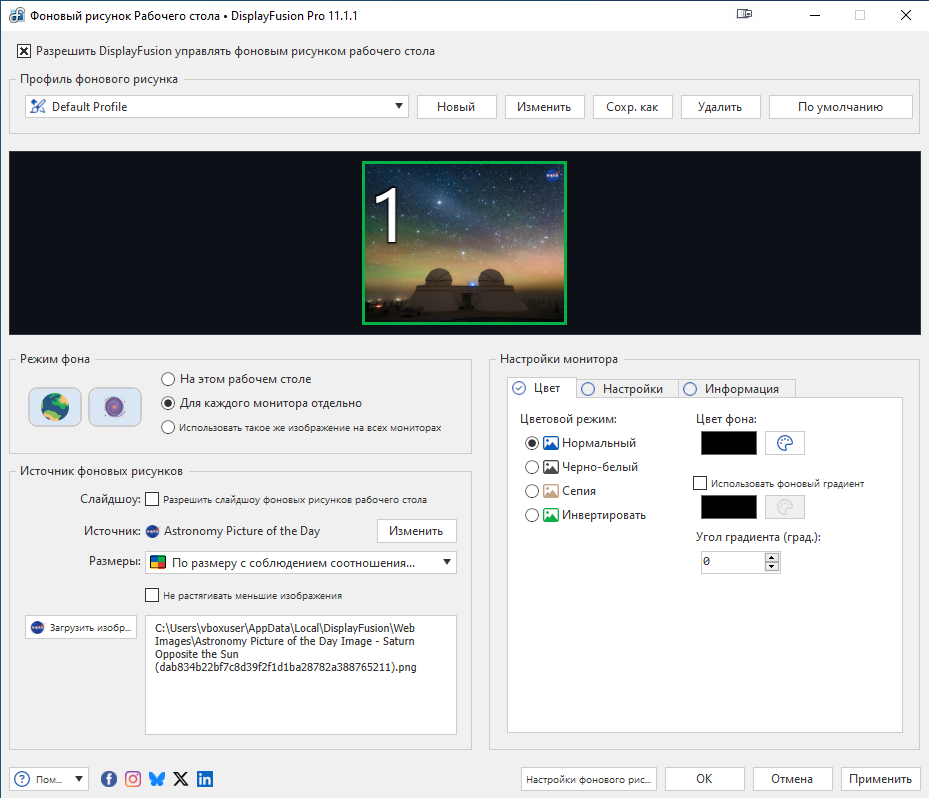Open the Bluesky butterfly icon
Viewport: 929px width, 798px height.
pos(157,779)
